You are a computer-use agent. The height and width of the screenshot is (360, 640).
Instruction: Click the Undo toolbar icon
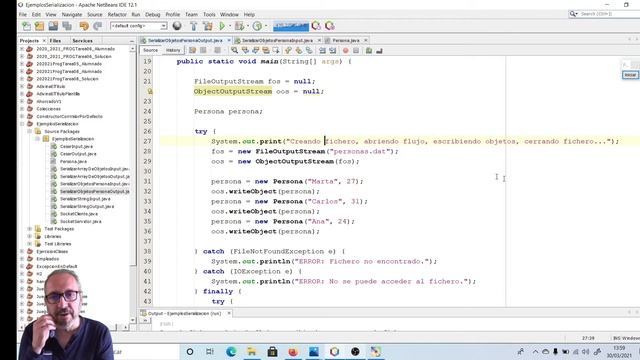point(84,26)
